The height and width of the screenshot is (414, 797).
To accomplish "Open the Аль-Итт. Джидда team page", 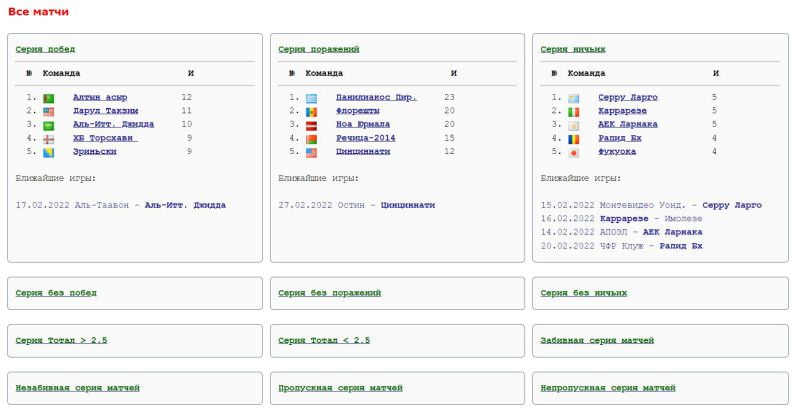I will [x=113, y=125].
